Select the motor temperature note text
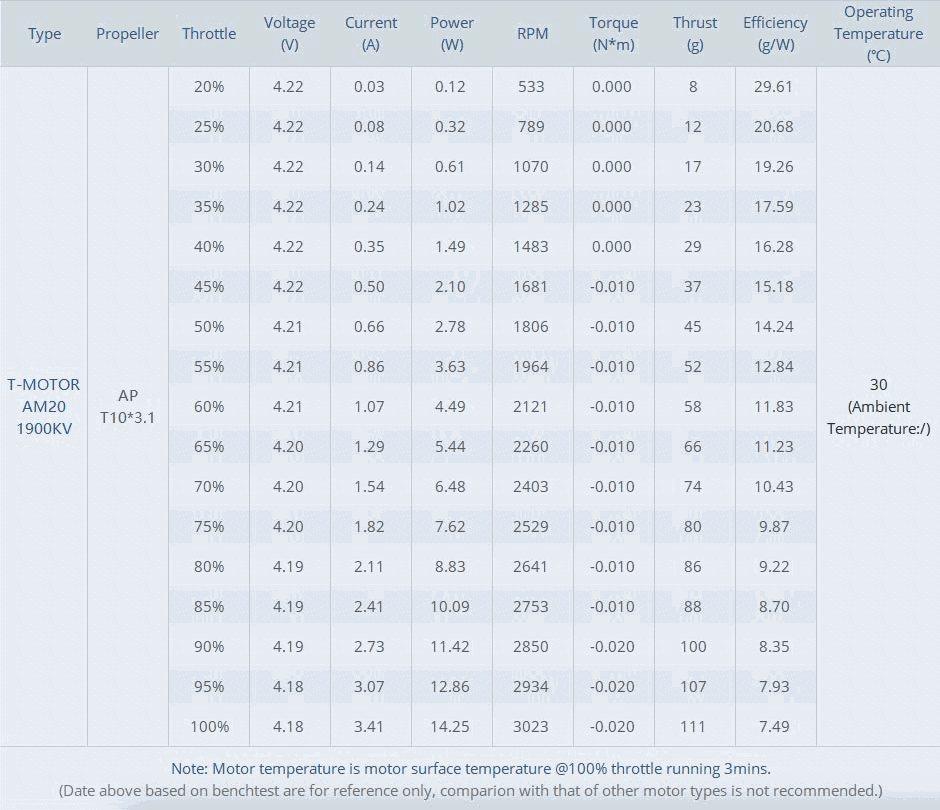This screenshot has width=940, height=810. 471,769
